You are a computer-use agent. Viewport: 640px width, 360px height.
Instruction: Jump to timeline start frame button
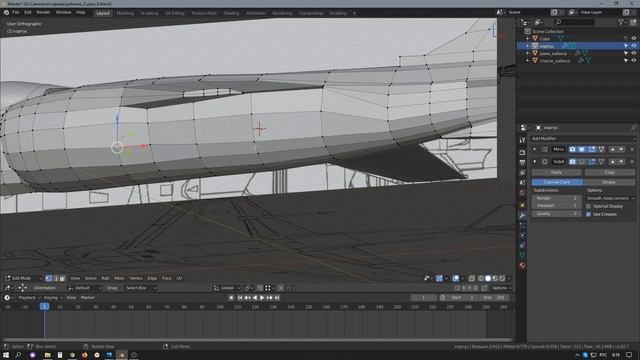click(x=240, y=298)
